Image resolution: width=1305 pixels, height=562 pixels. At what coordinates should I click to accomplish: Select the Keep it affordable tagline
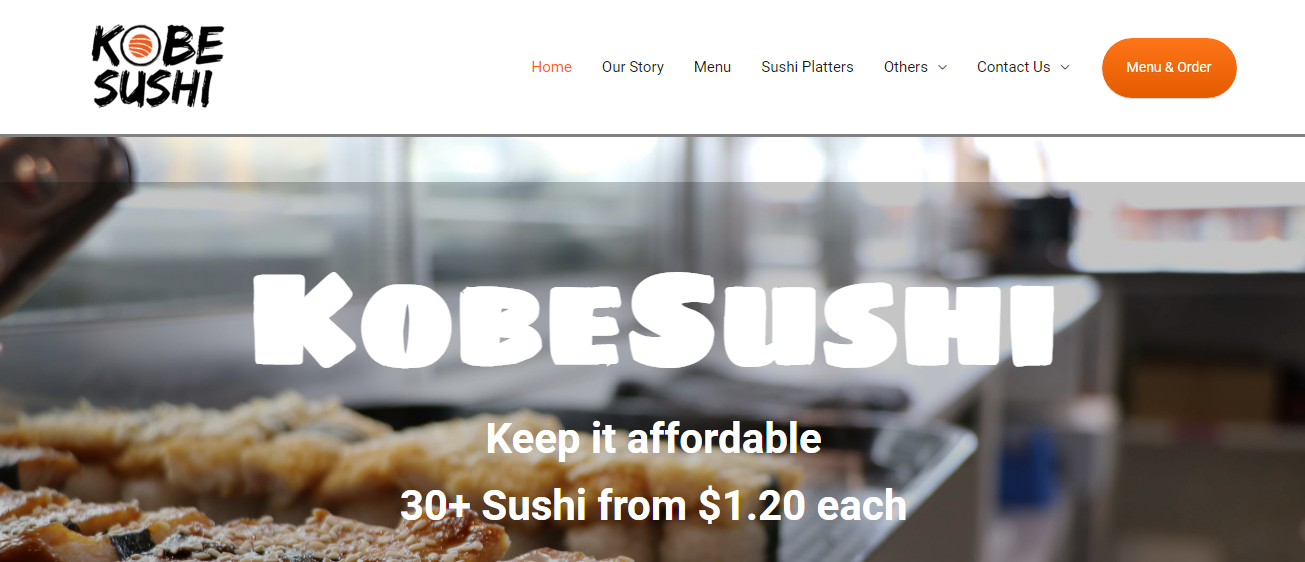point(653,438)
